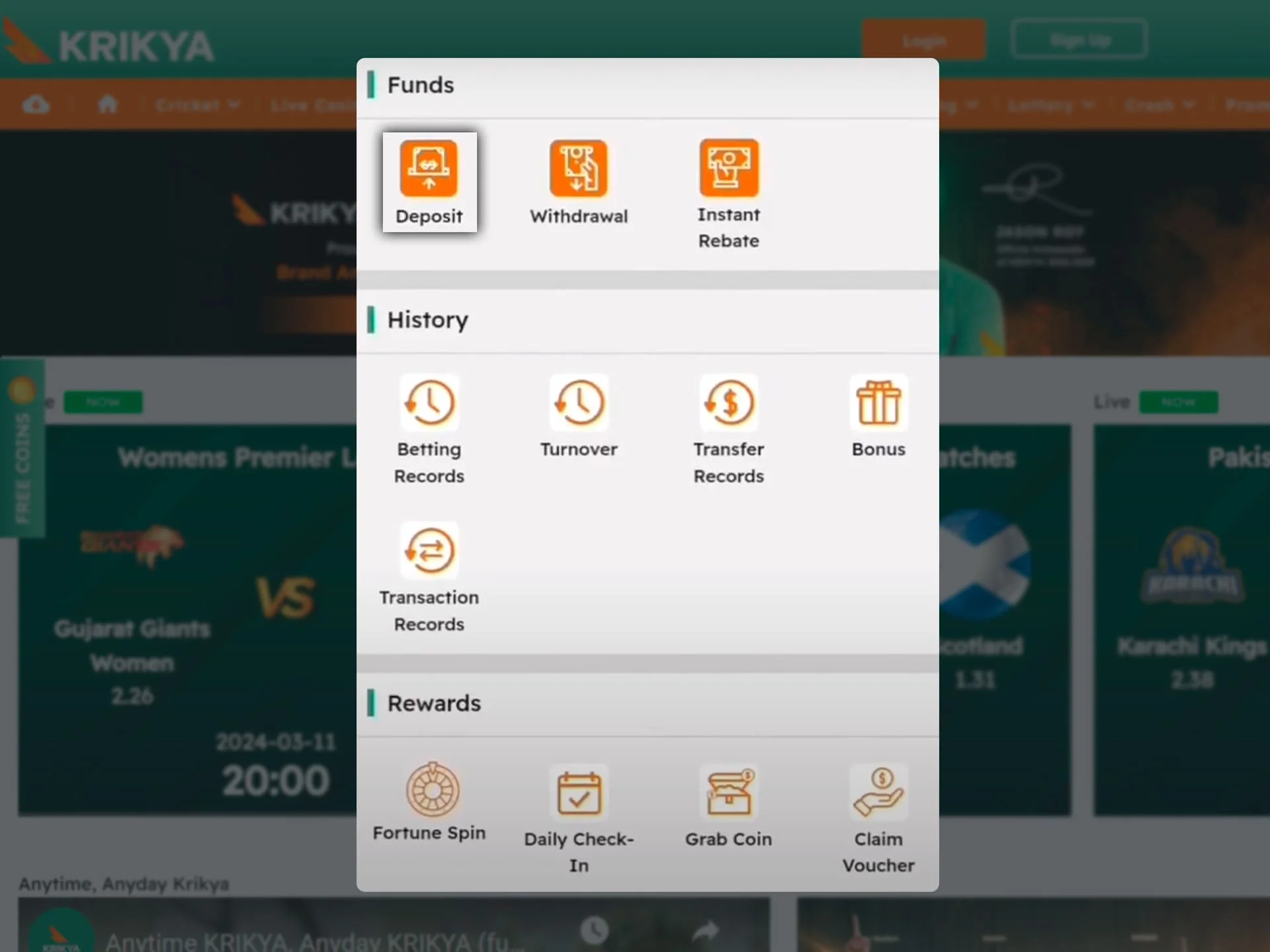Expand the Cricket menu dropdown
Viewport: 1270px width, 952px height.
(198, 104)
